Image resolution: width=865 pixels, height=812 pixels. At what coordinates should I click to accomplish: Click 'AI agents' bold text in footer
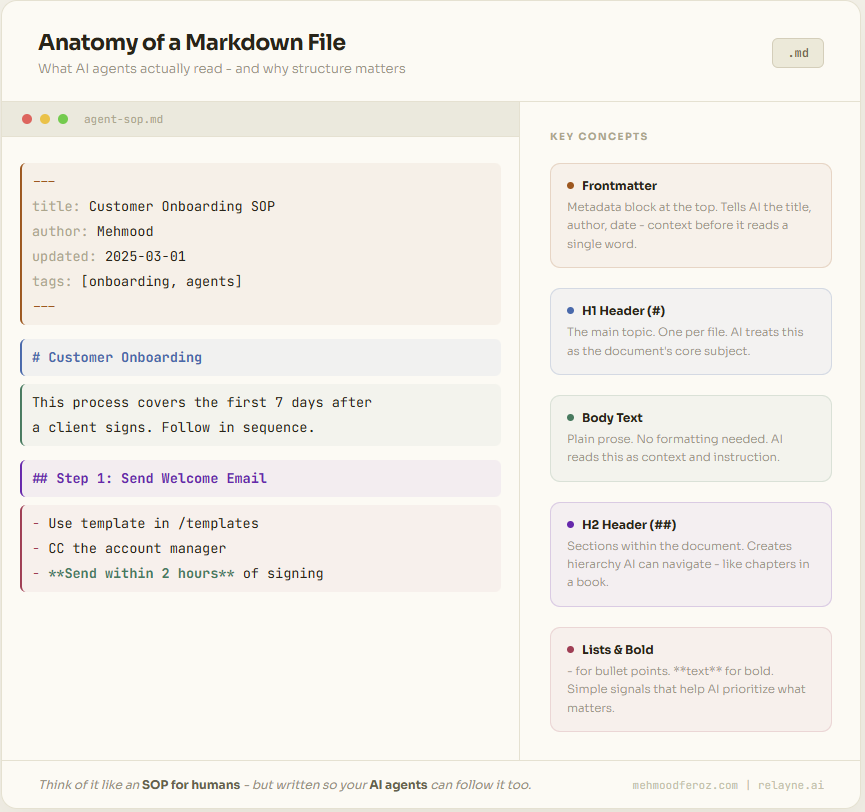pyautogui.click(x=398, y=784)
